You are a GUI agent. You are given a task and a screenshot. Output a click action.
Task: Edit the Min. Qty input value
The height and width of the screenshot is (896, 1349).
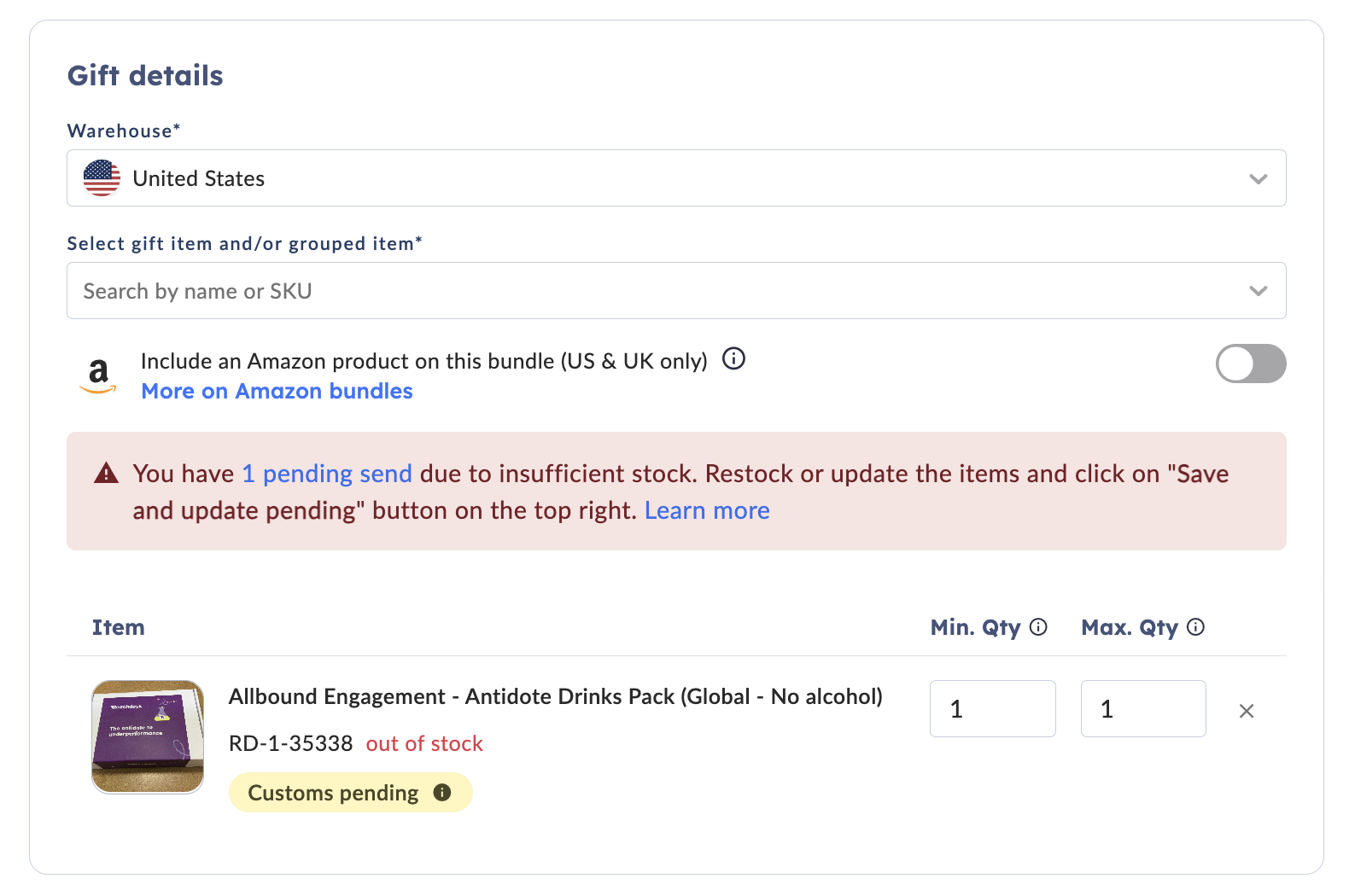tap(993, 708)
